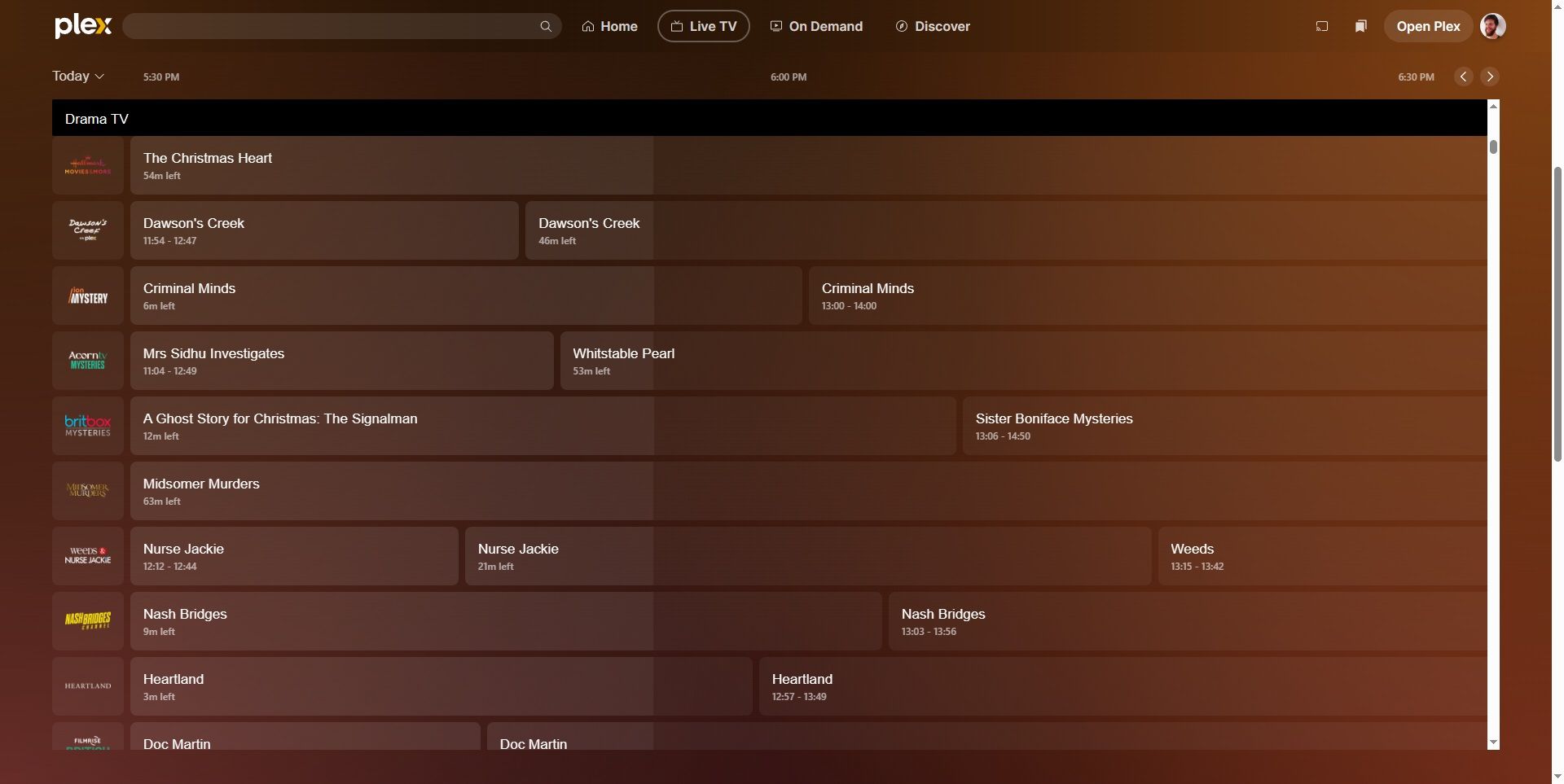The image size is (1564, 784).
Task: Click the search magnifier icon
Action: (546, 27)
